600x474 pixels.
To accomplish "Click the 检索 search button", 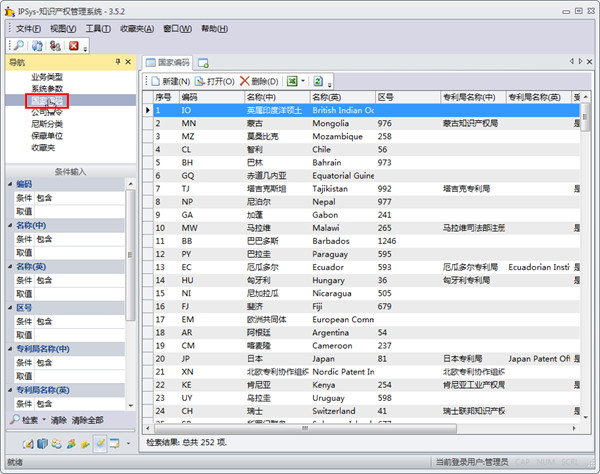I will pos(24,420).
